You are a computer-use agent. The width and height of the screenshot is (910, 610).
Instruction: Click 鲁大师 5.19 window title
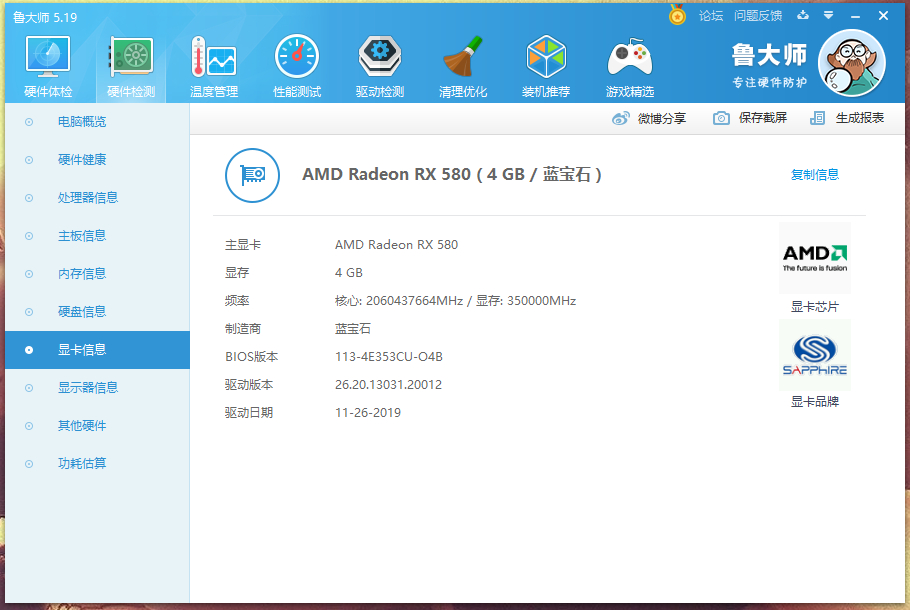(45, 17)
